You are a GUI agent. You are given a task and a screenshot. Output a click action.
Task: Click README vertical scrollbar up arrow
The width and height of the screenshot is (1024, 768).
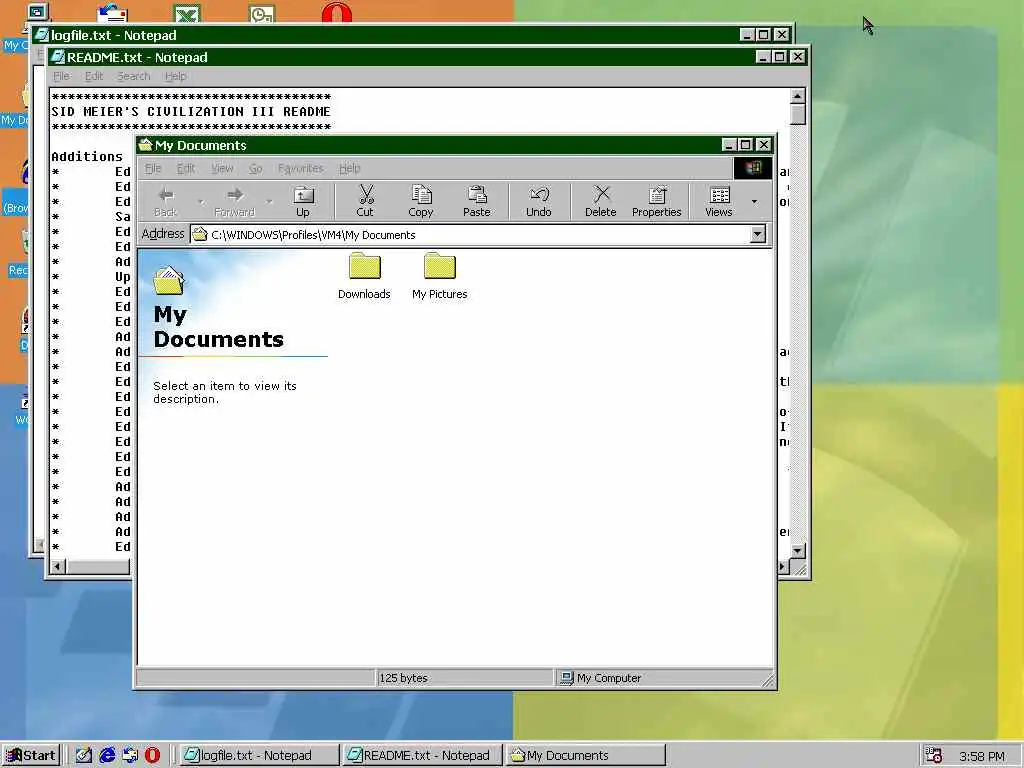pyautogui.click(x=797, y=96)
